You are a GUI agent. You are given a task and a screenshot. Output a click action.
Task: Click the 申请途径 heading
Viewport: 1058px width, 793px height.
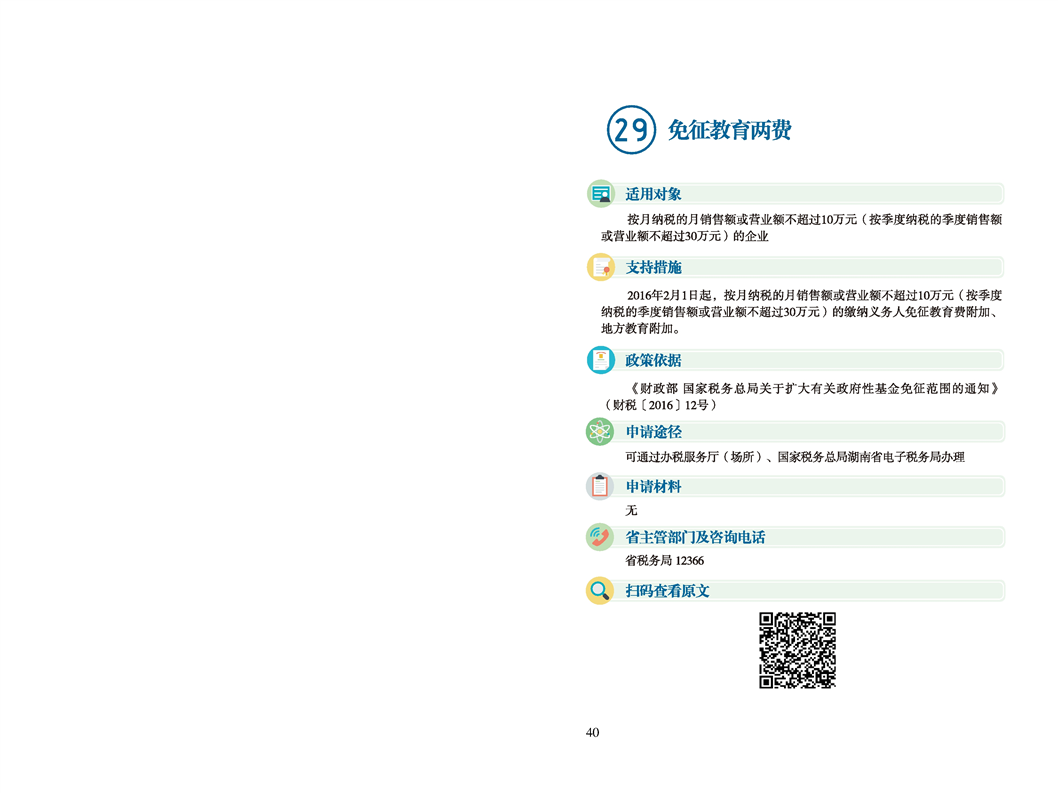pyautogui.click(x=653, y=432)
